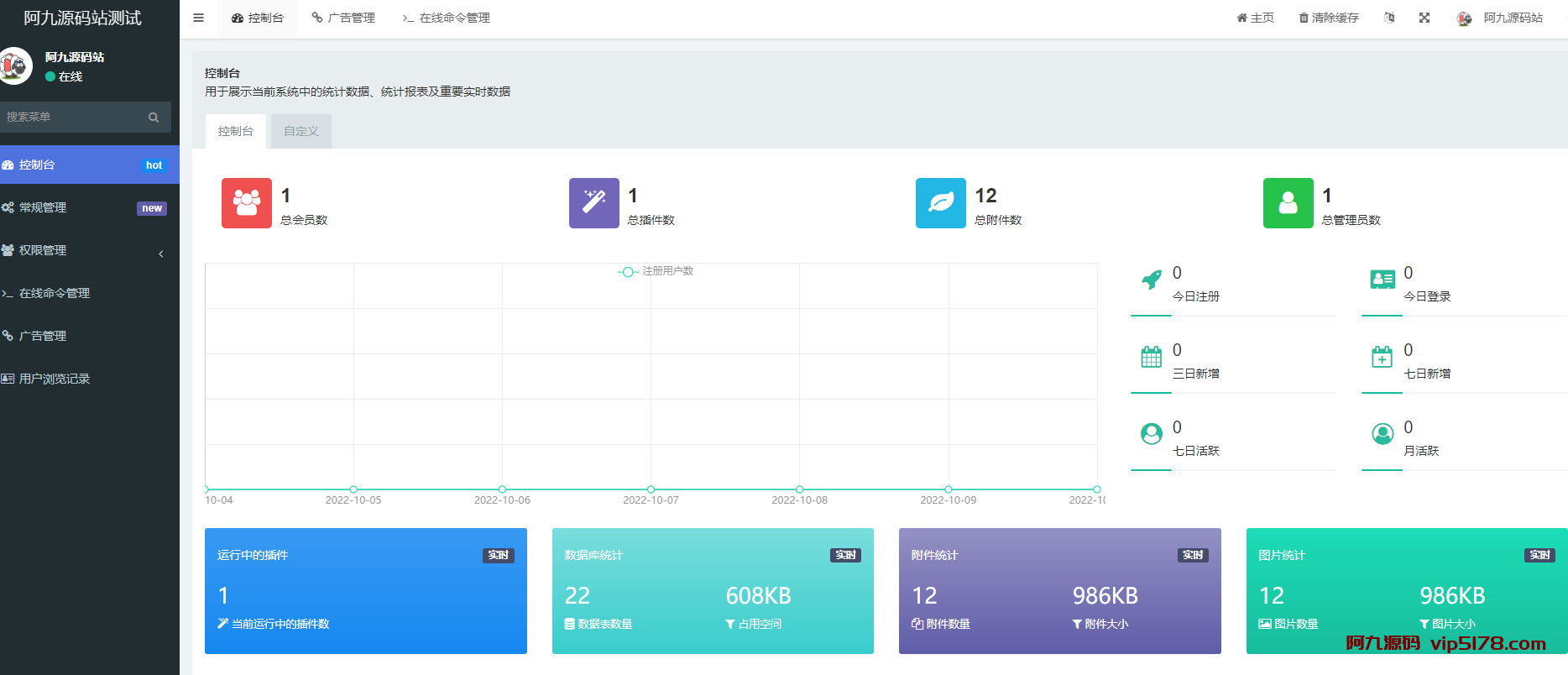Click the 月活跃 label

click(x=1421, y=451)
